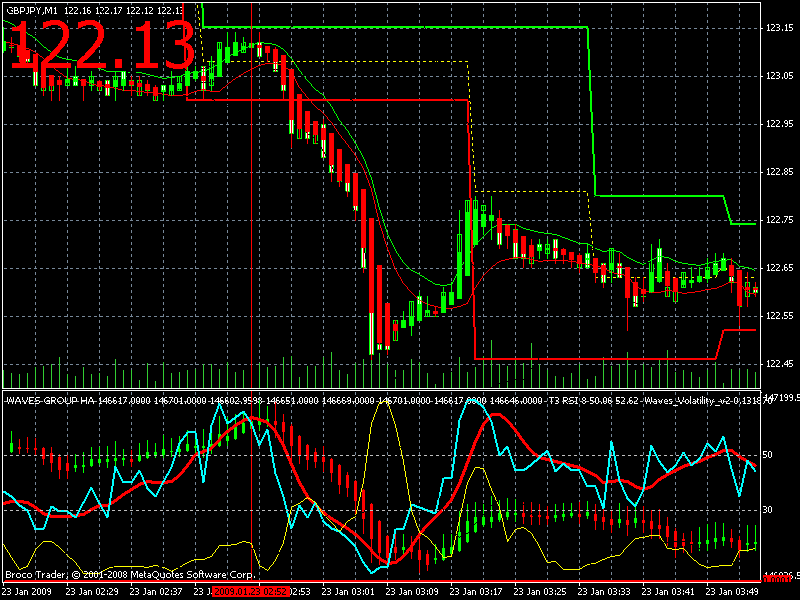The height and width of the screenshot is (600, 800).
Task: Click the 23 Jan 03:17 time axis label
Action: [x=475, y=592]
